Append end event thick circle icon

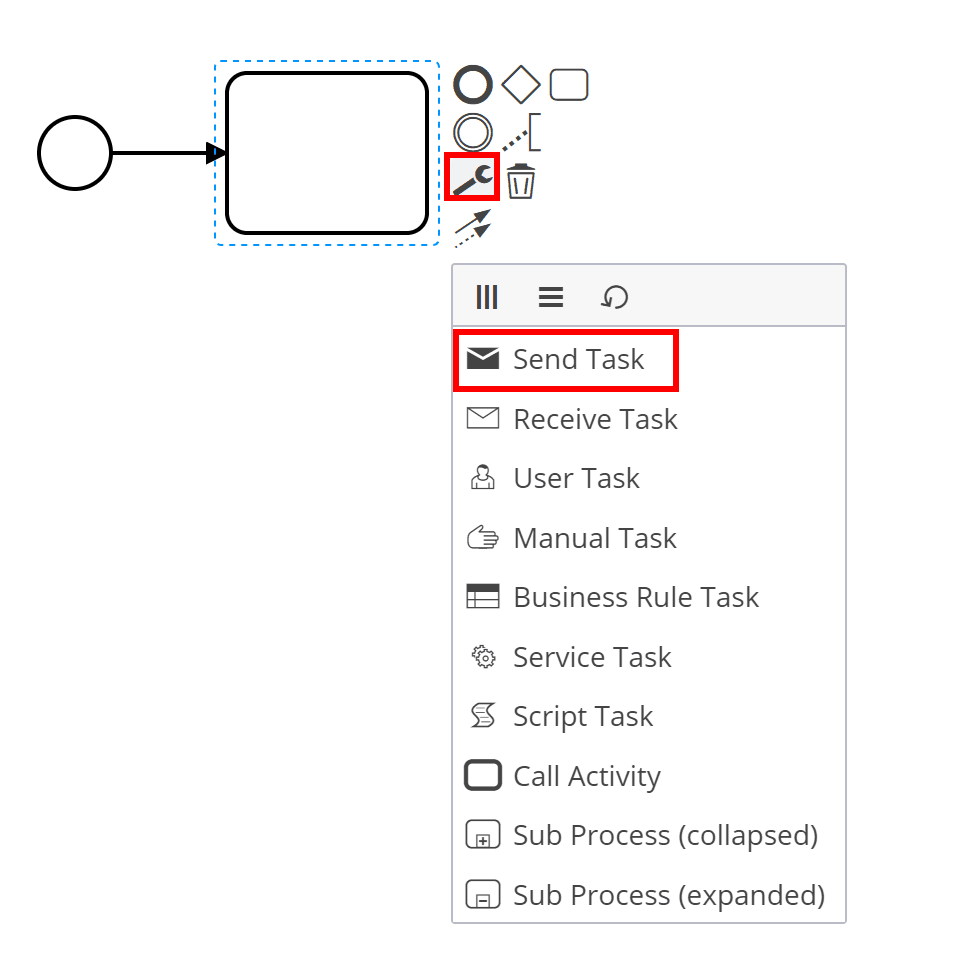[473, 84]
